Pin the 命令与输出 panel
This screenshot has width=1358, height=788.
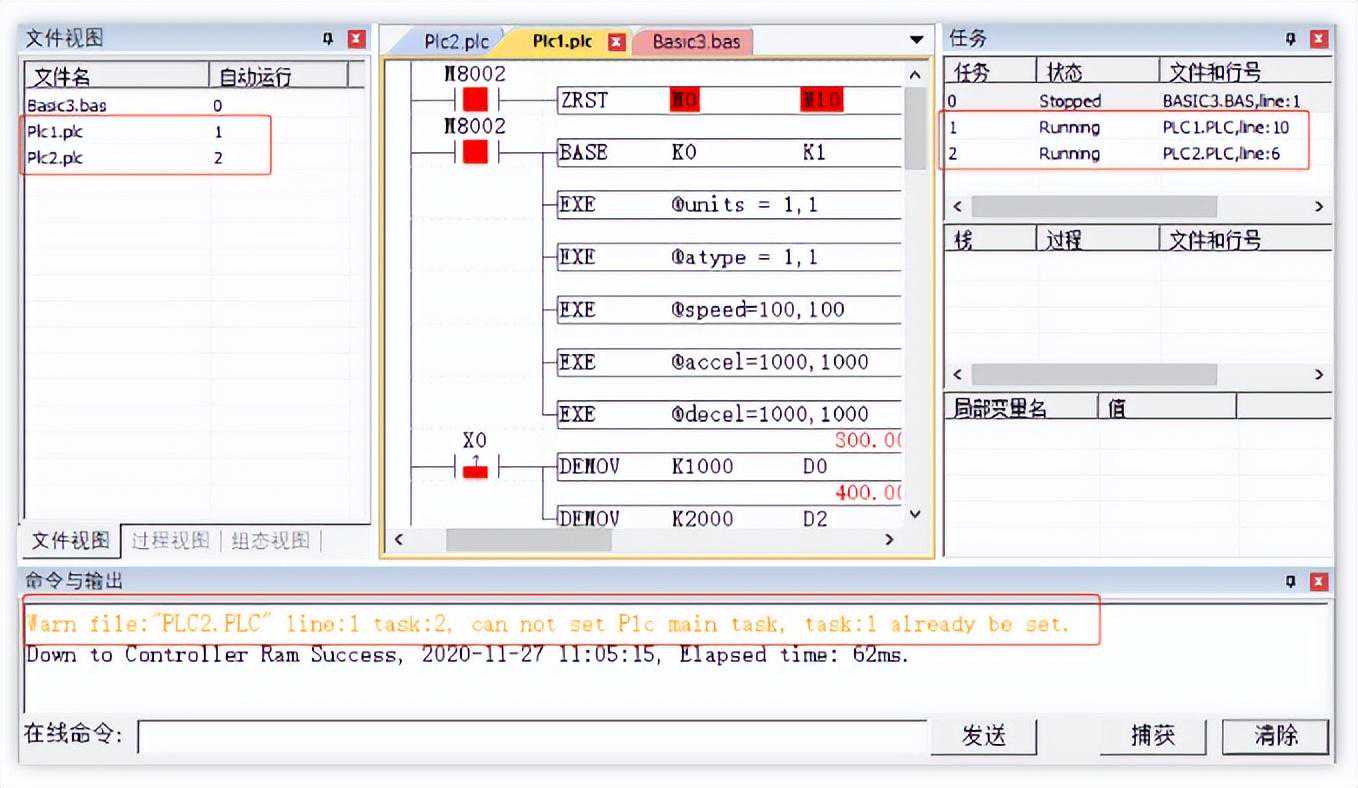1290,581
